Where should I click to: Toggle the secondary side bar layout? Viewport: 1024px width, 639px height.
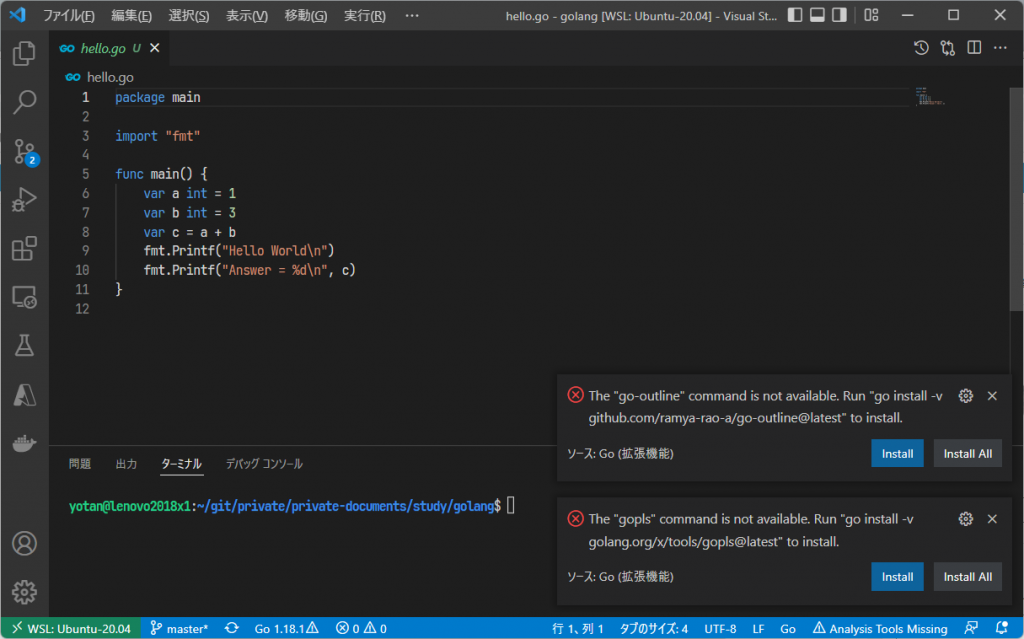click(x=839, y=15)
